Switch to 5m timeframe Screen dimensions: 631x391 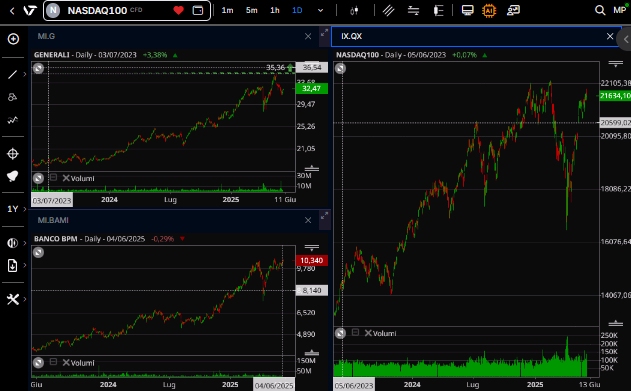coord(252,10)
